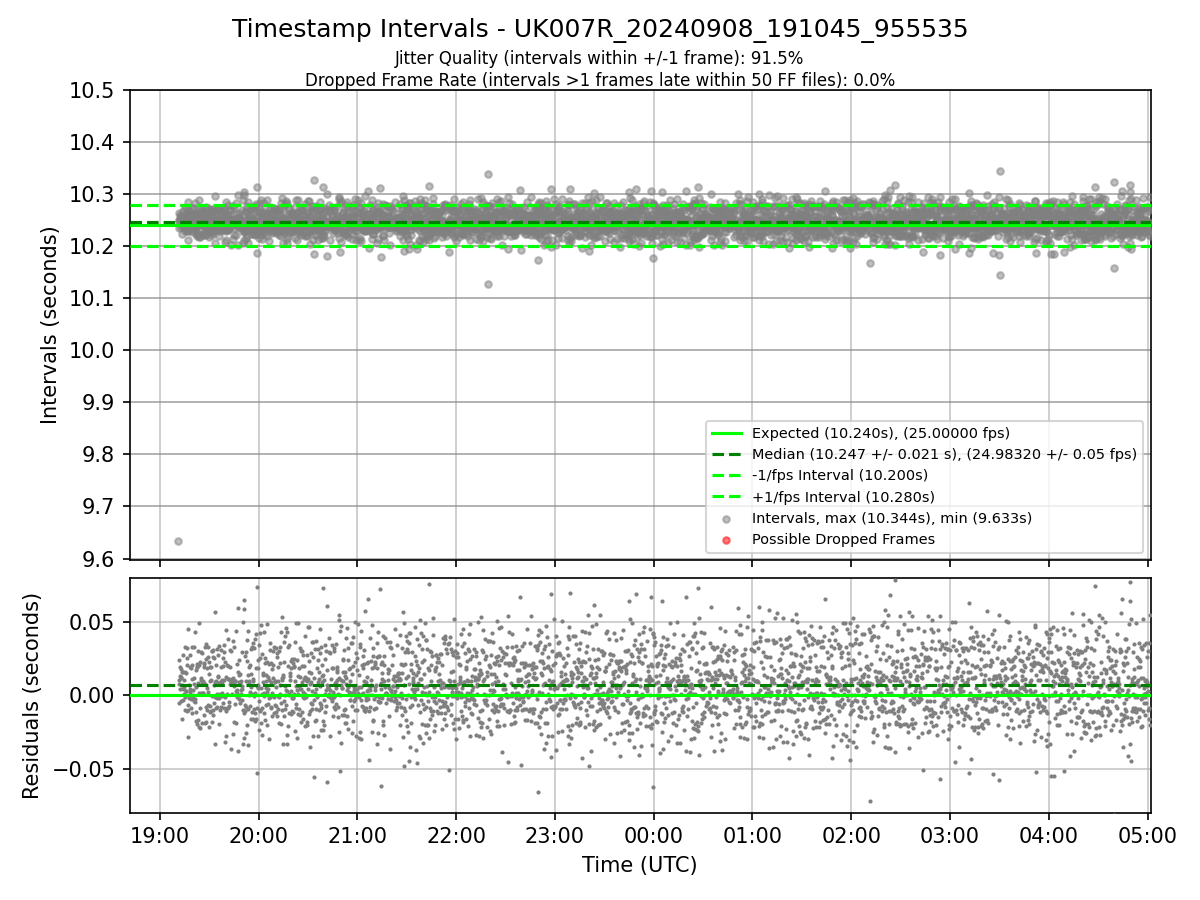The image size is (1200, 900).
Task: Click the '23:00' time tick label
Action: [555, 834]
